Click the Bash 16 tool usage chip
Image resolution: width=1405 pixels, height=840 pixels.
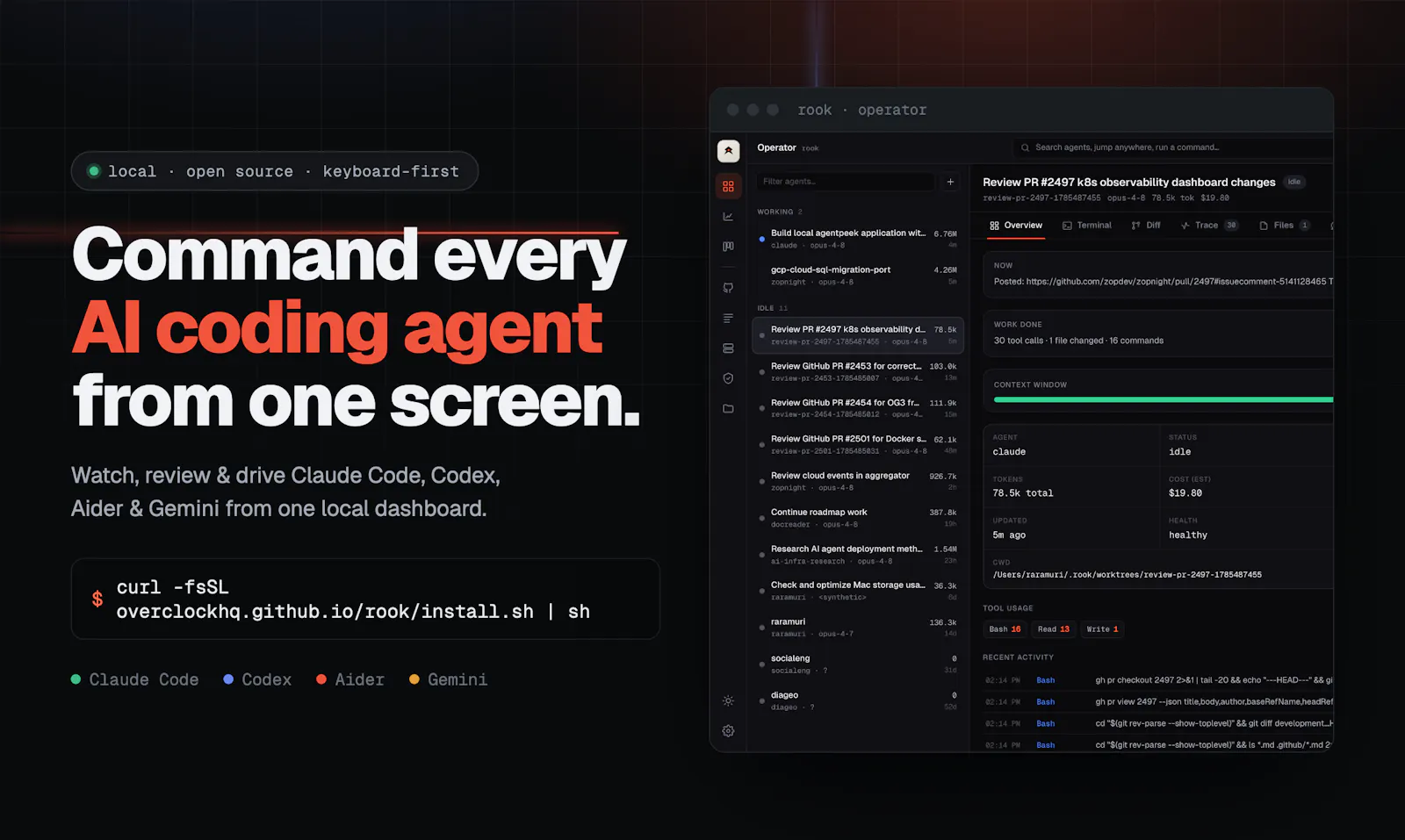(1005, 629)
